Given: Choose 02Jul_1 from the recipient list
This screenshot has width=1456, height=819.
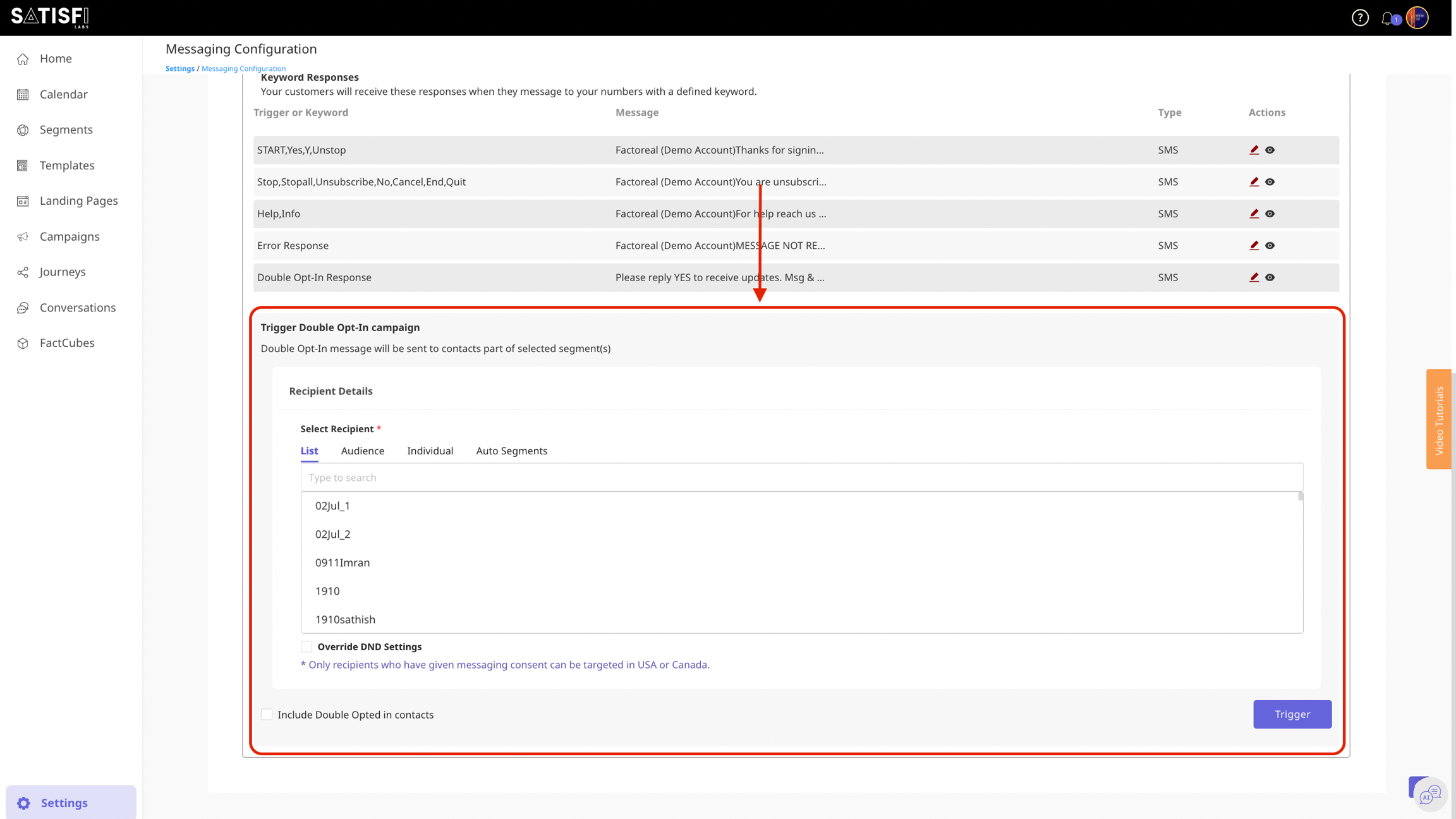Looking at the screenshot, I should coord(332,506).
